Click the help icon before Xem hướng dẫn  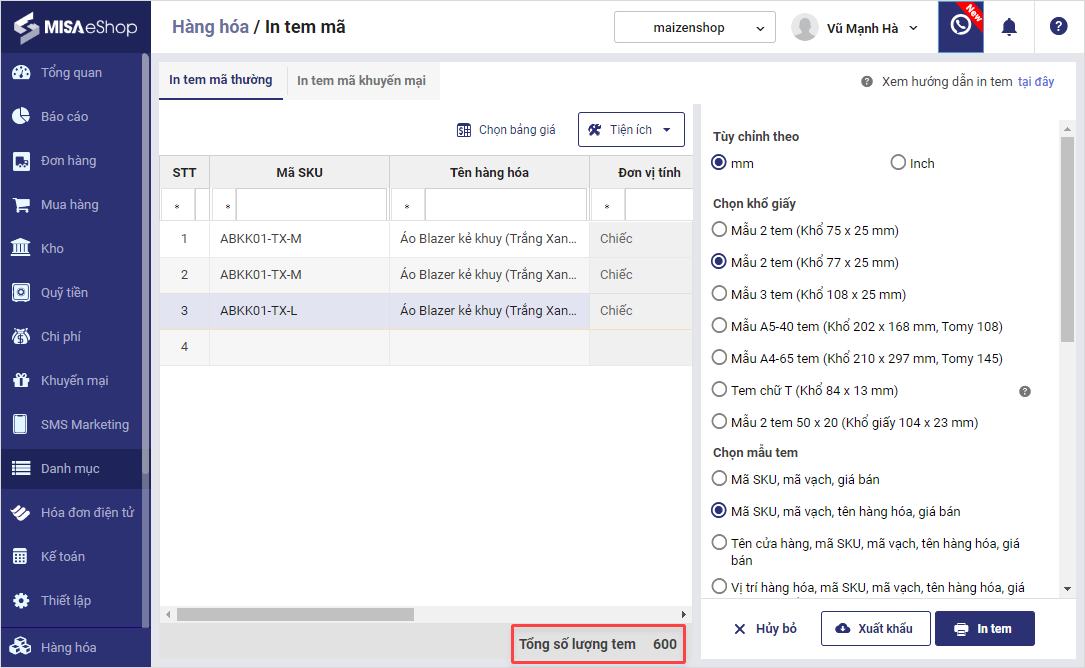[x=866, y=82]
